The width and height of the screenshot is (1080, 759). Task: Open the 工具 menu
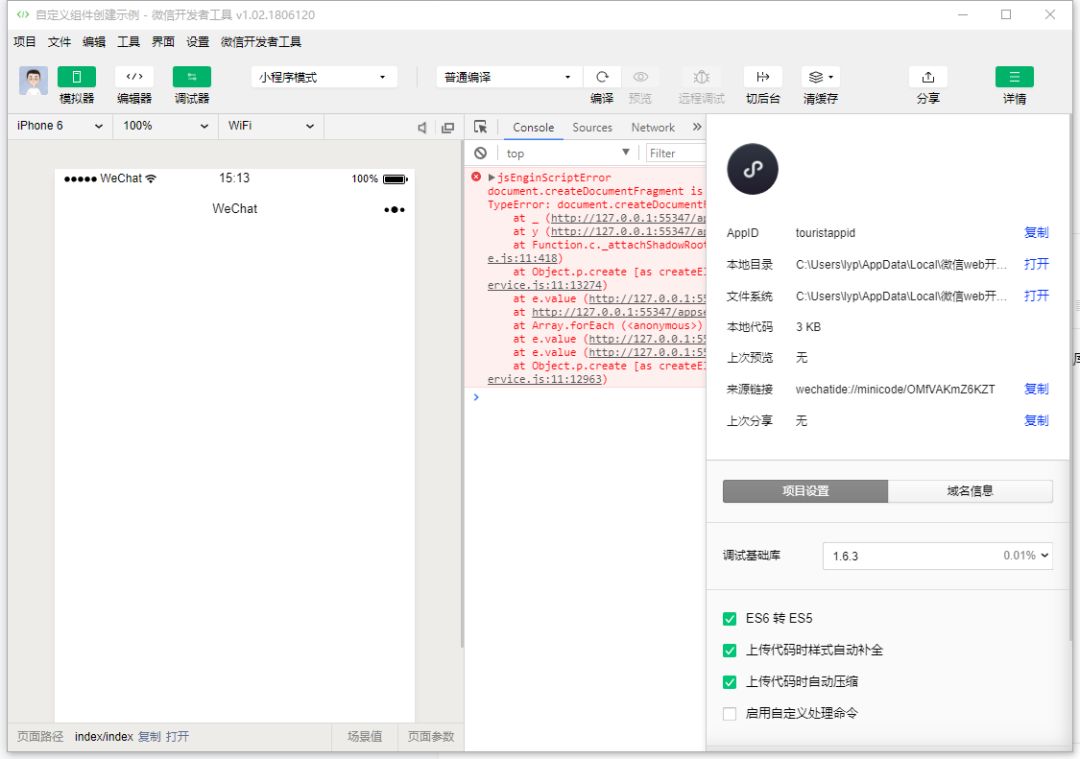pyautogui.click(x=128, y=42)
